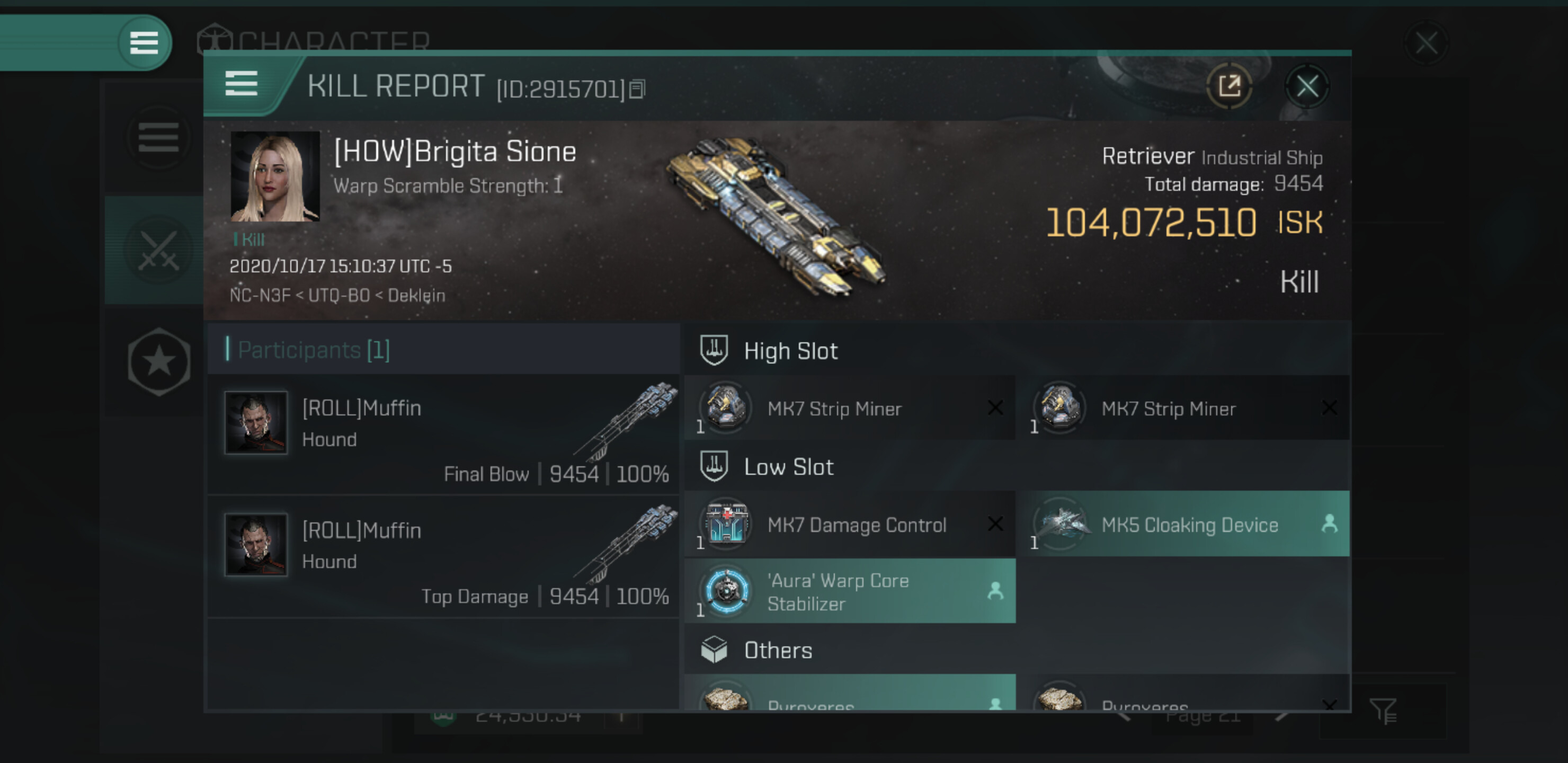Screen dimensions: 1568x763
Task: Open Muffin's Top Damage participant entry
Action: (x=443, y=556)
